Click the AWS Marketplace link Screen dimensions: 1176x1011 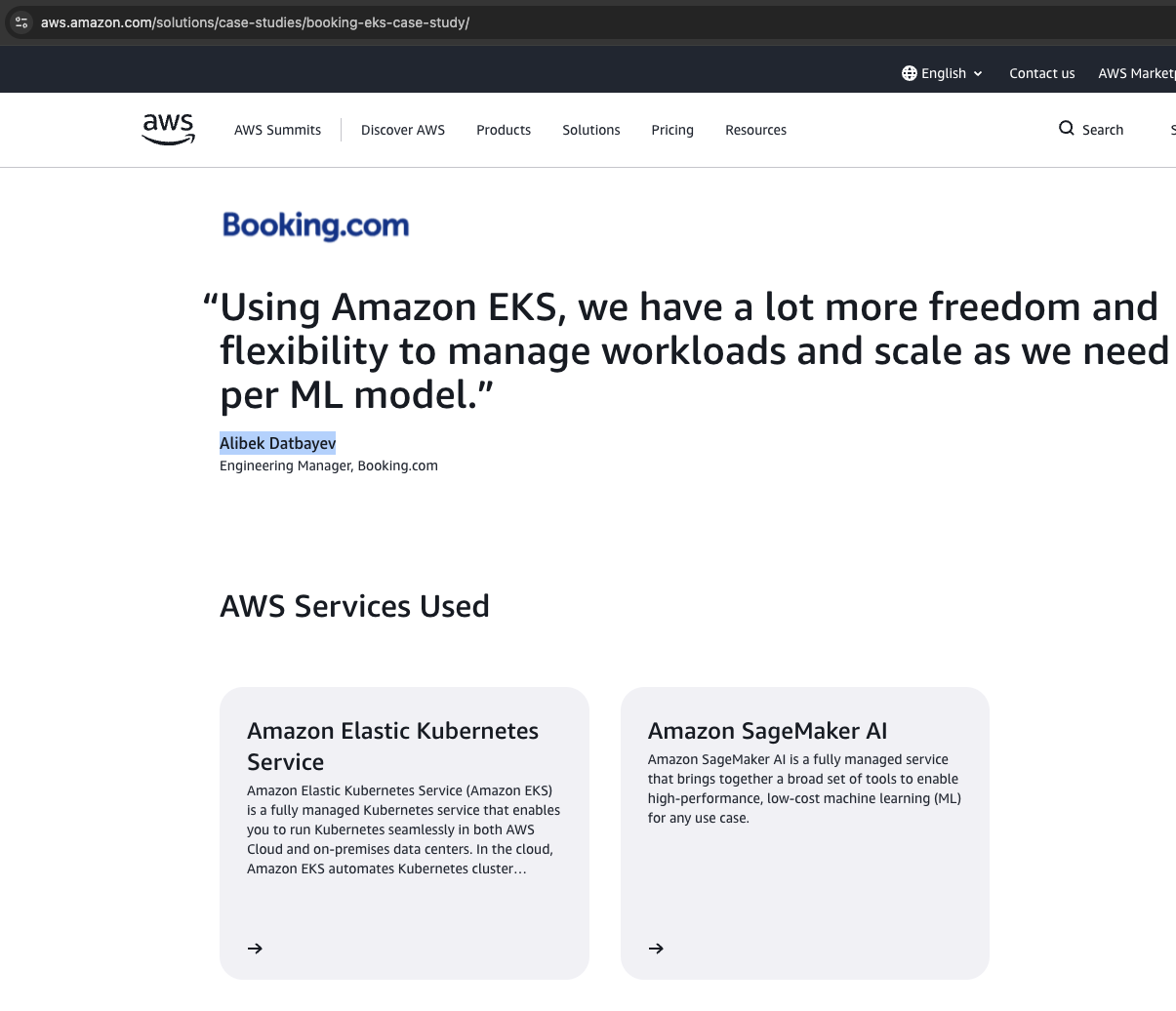pyautogui.click(x=1136, y=73)
